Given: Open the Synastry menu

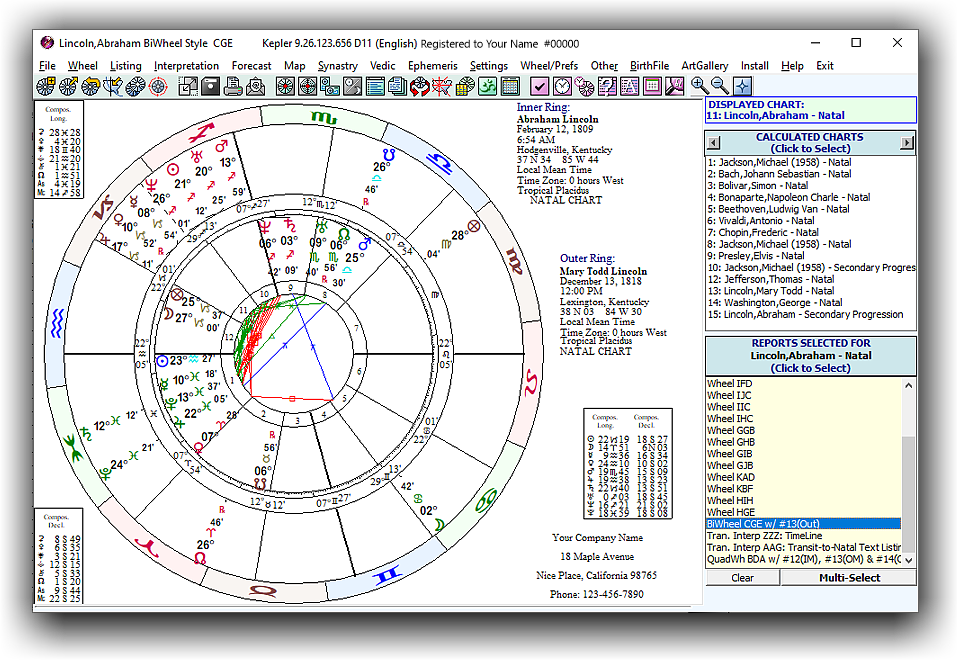Looking at the screenshot, I should coord(338,66).
